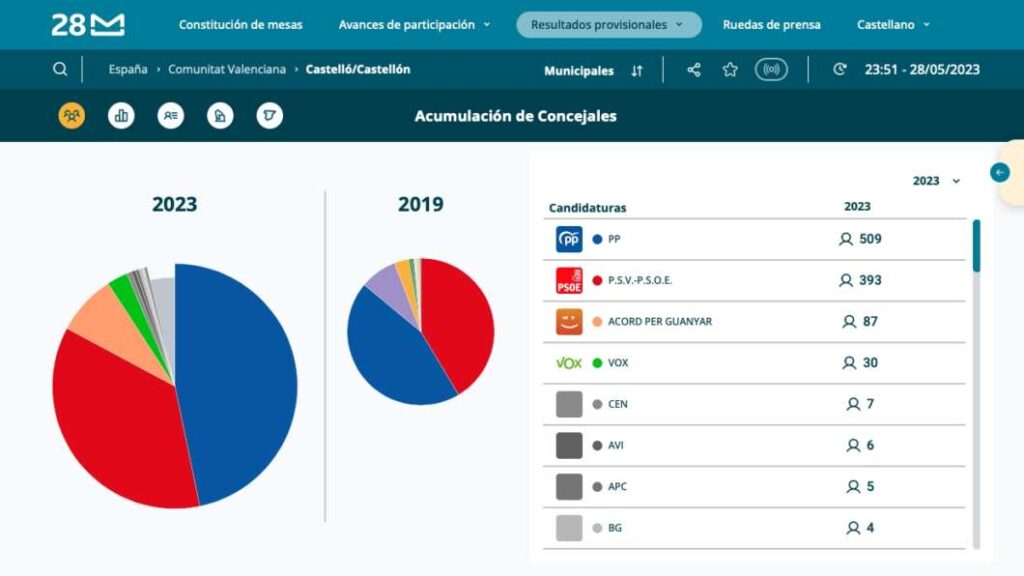Navigate to España breadcrumb

click(x=128, y=69)
